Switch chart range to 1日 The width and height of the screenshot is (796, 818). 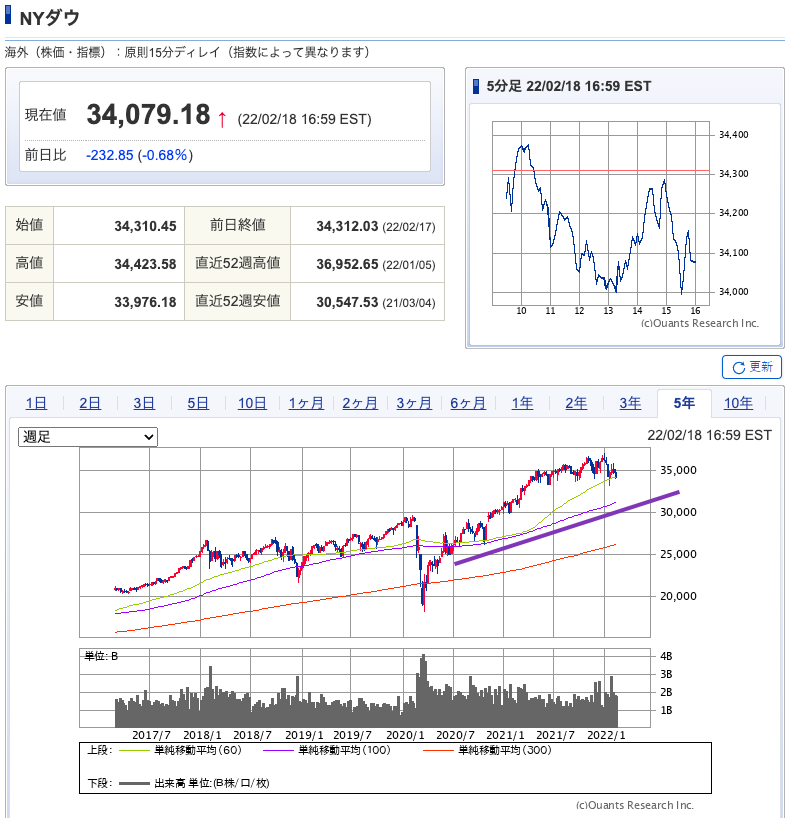point(36,403)
